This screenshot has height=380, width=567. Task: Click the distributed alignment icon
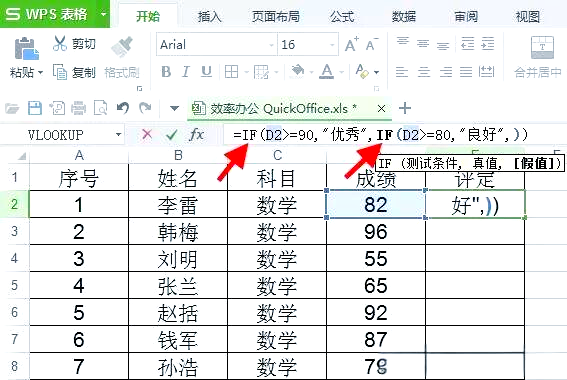click(486, 72)
